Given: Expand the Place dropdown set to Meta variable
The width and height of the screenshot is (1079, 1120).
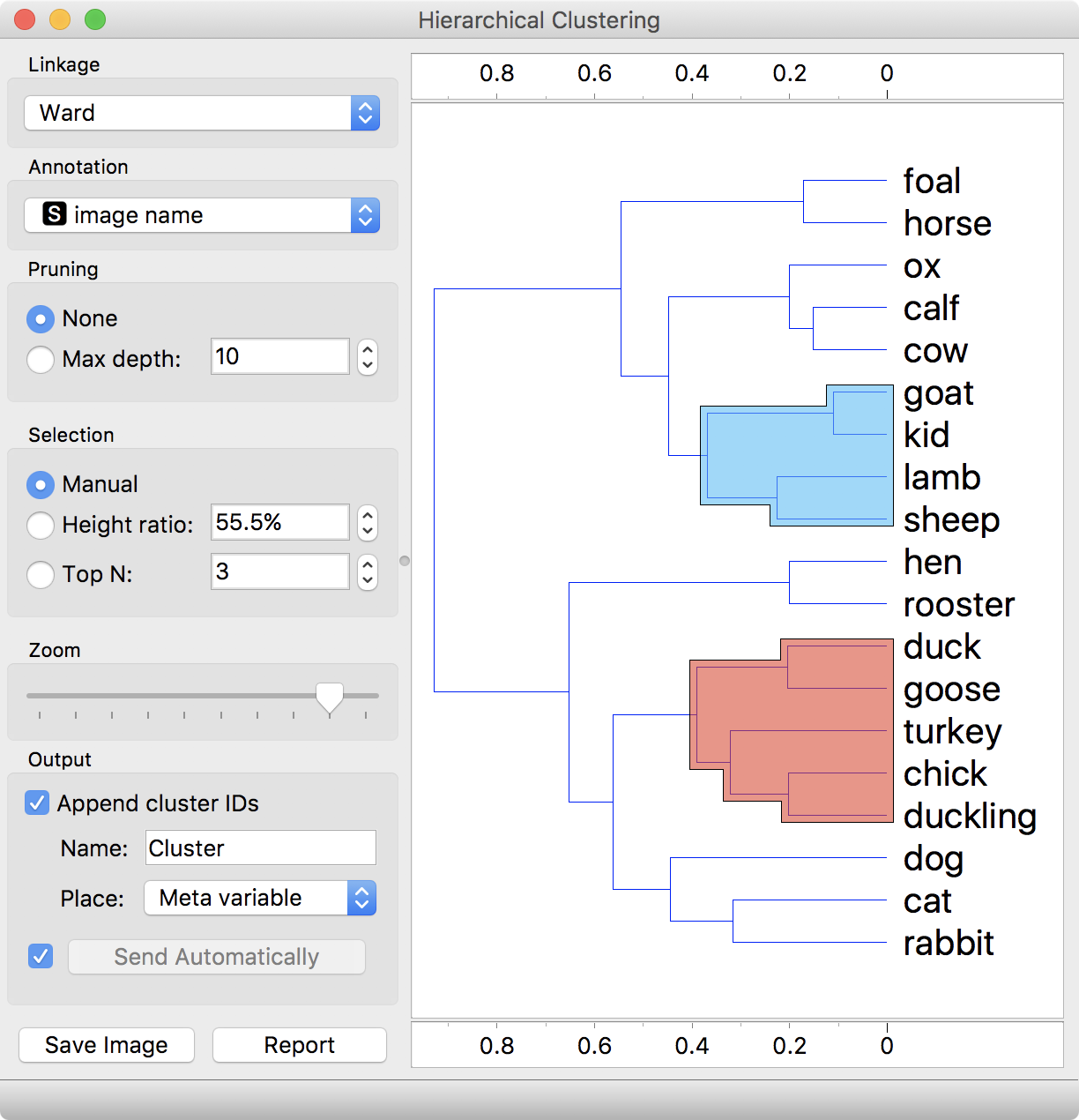Looking at the screenshot, I should point(260,898).
